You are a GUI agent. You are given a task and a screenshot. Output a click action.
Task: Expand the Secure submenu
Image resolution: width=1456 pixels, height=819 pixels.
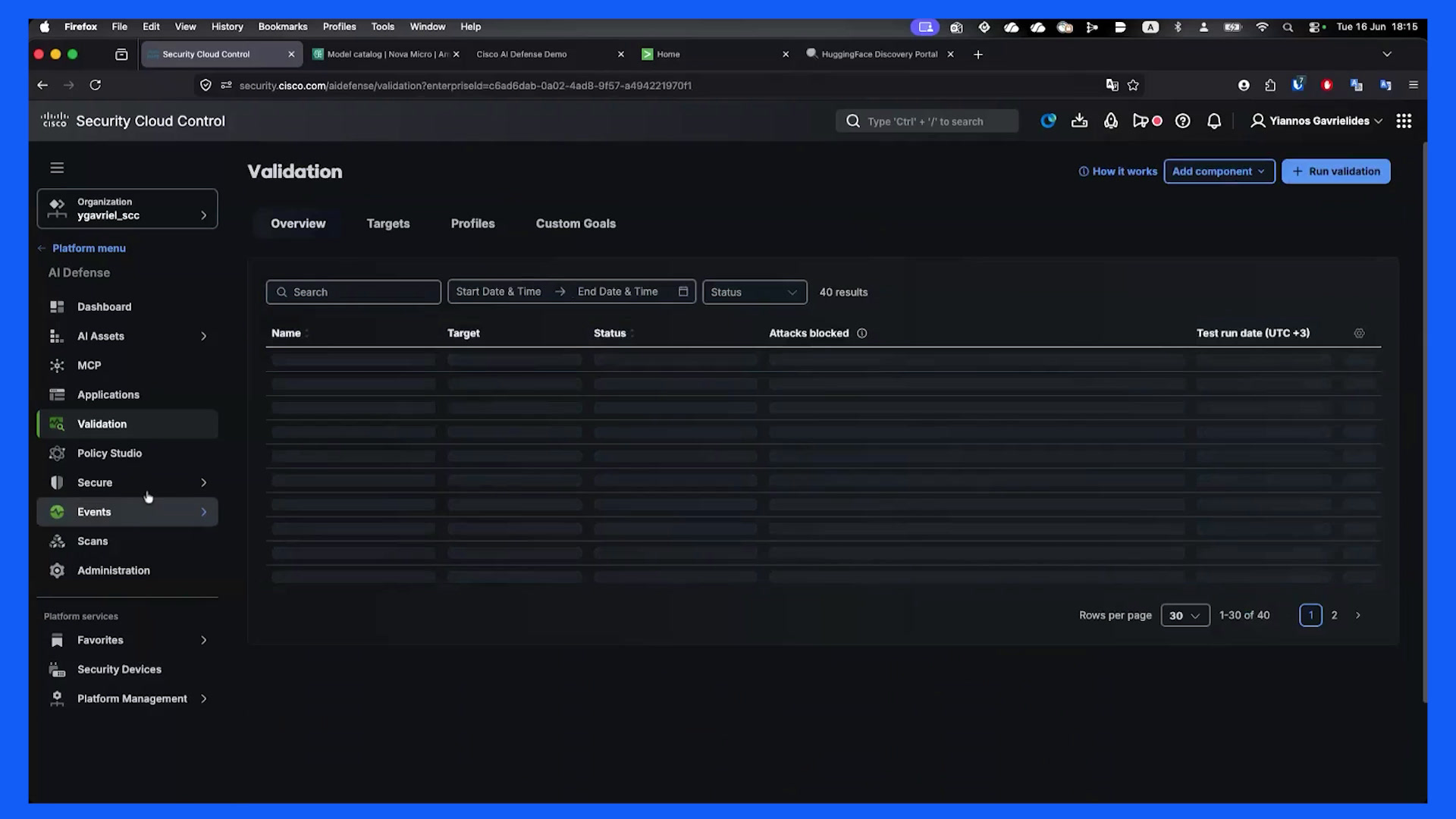(203, 483)
